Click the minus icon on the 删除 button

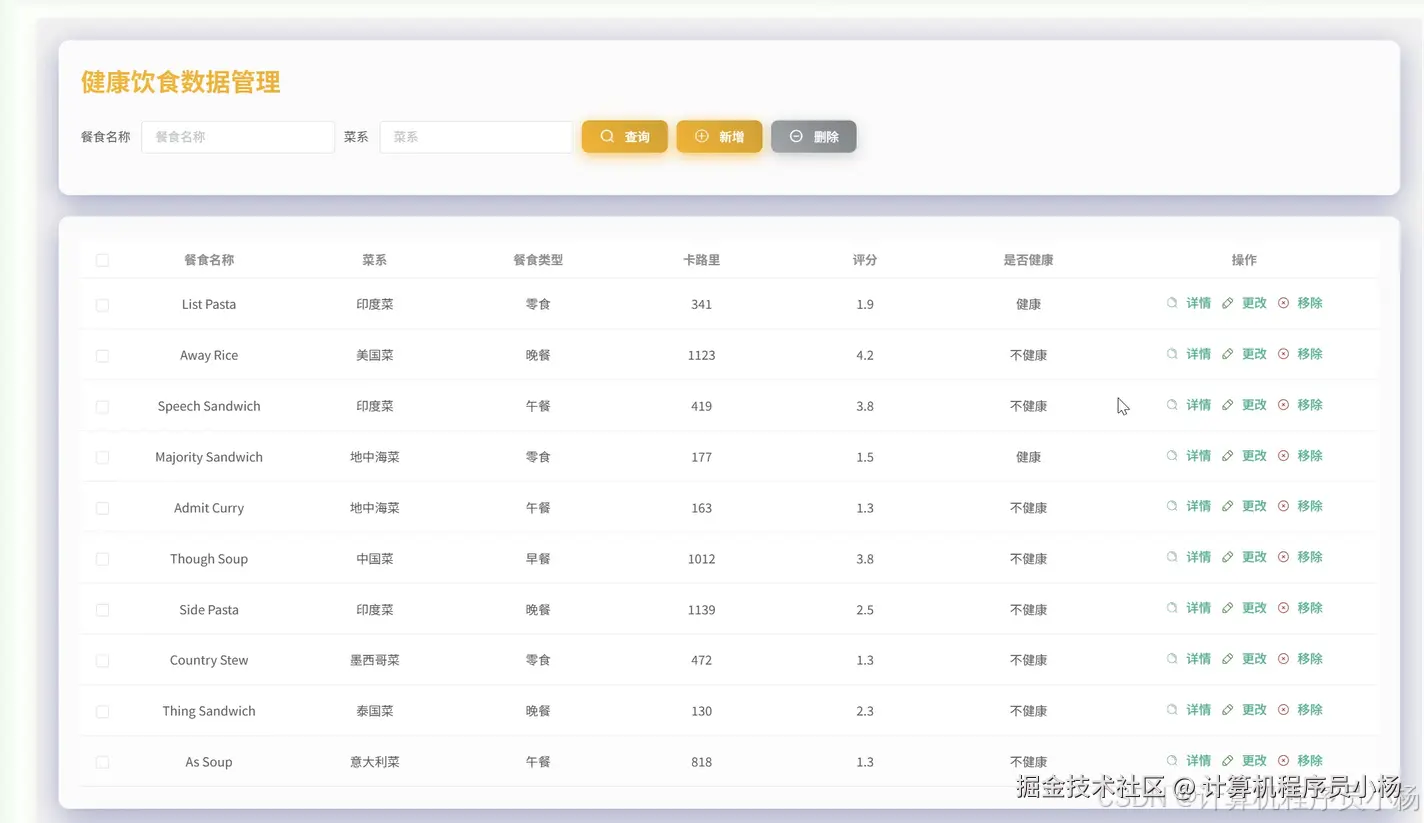(x=795, y=136)
